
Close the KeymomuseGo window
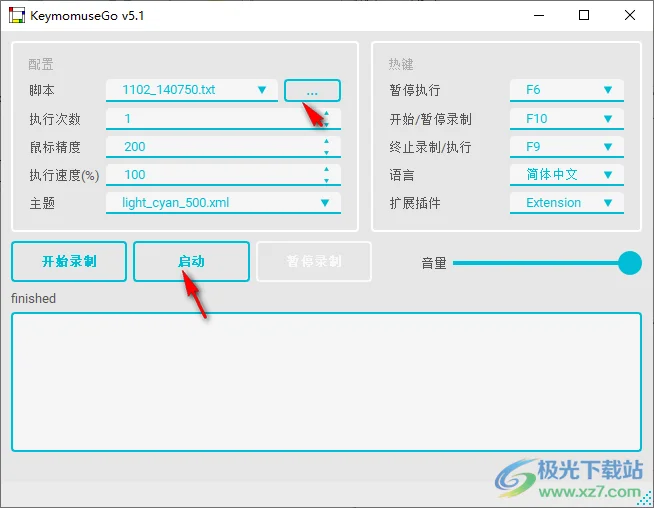pyautogui.click(x=630, y=15)
